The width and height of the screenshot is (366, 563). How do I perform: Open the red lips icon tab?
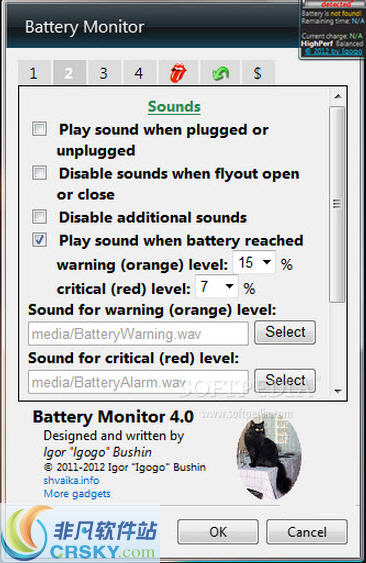click(x=178, y=73)
